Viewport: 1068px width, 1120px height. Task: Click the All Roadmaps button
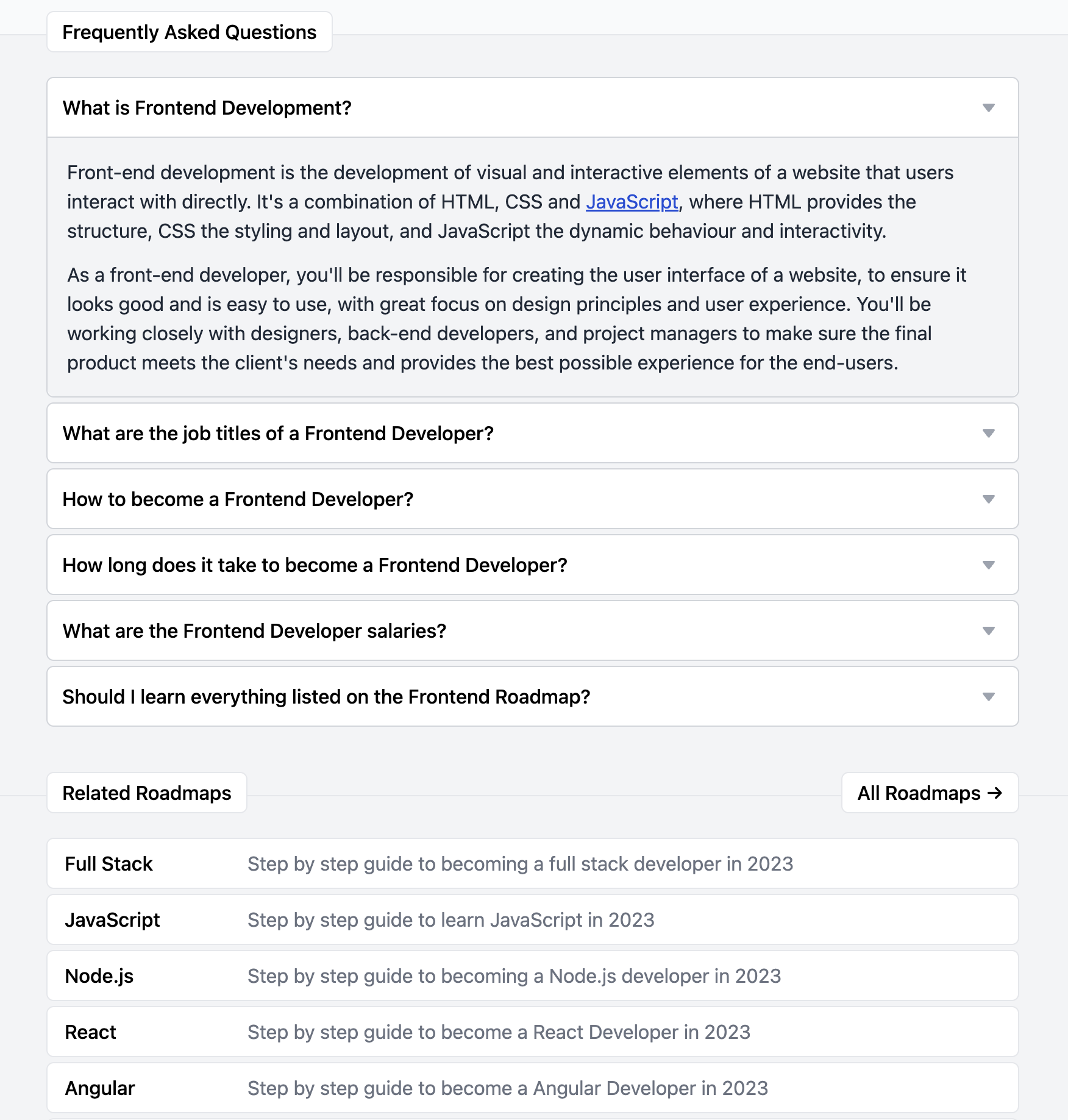pos(929,793)
